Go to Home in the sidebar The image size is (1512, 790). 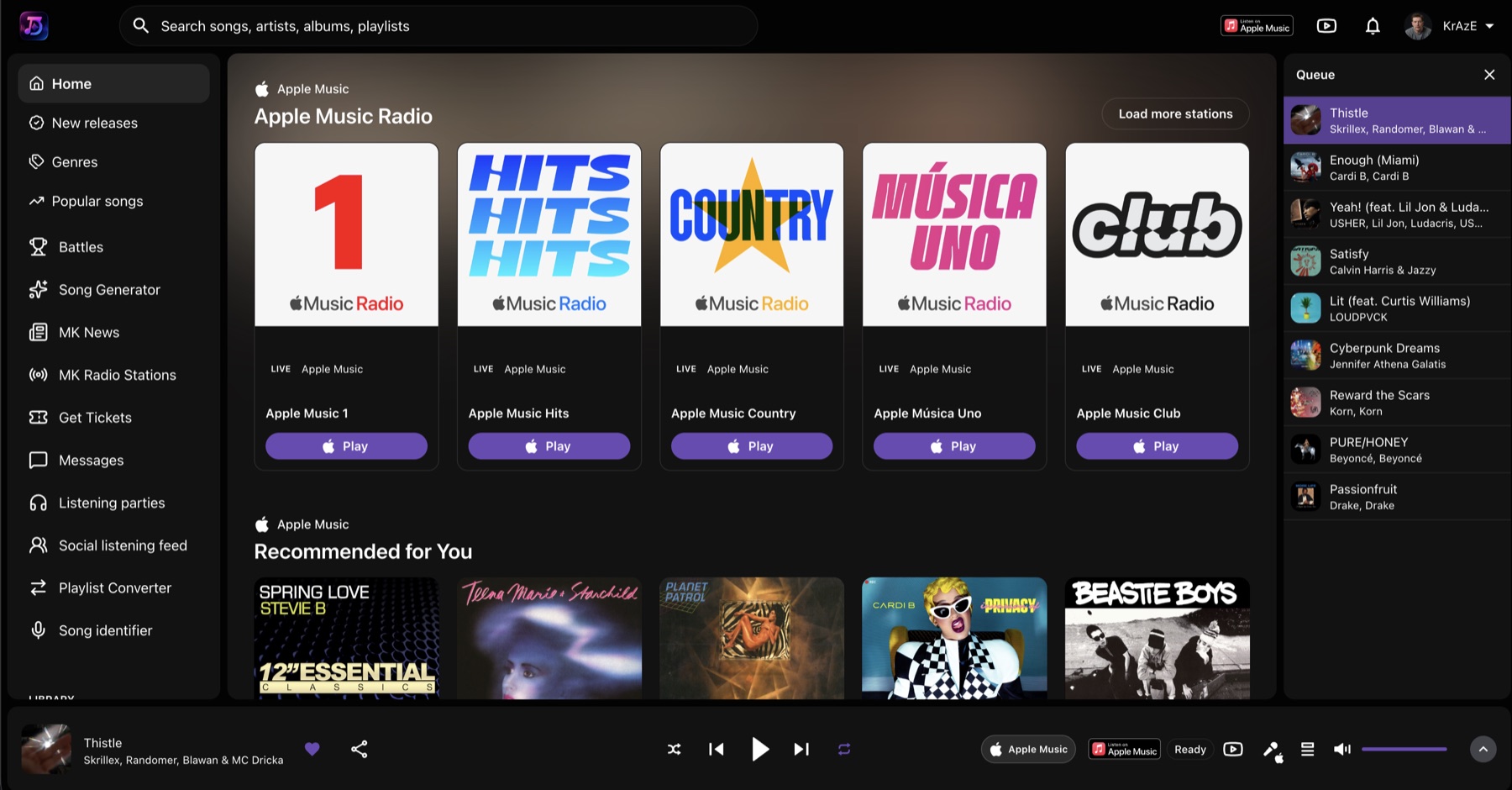(x=113, y=84)
